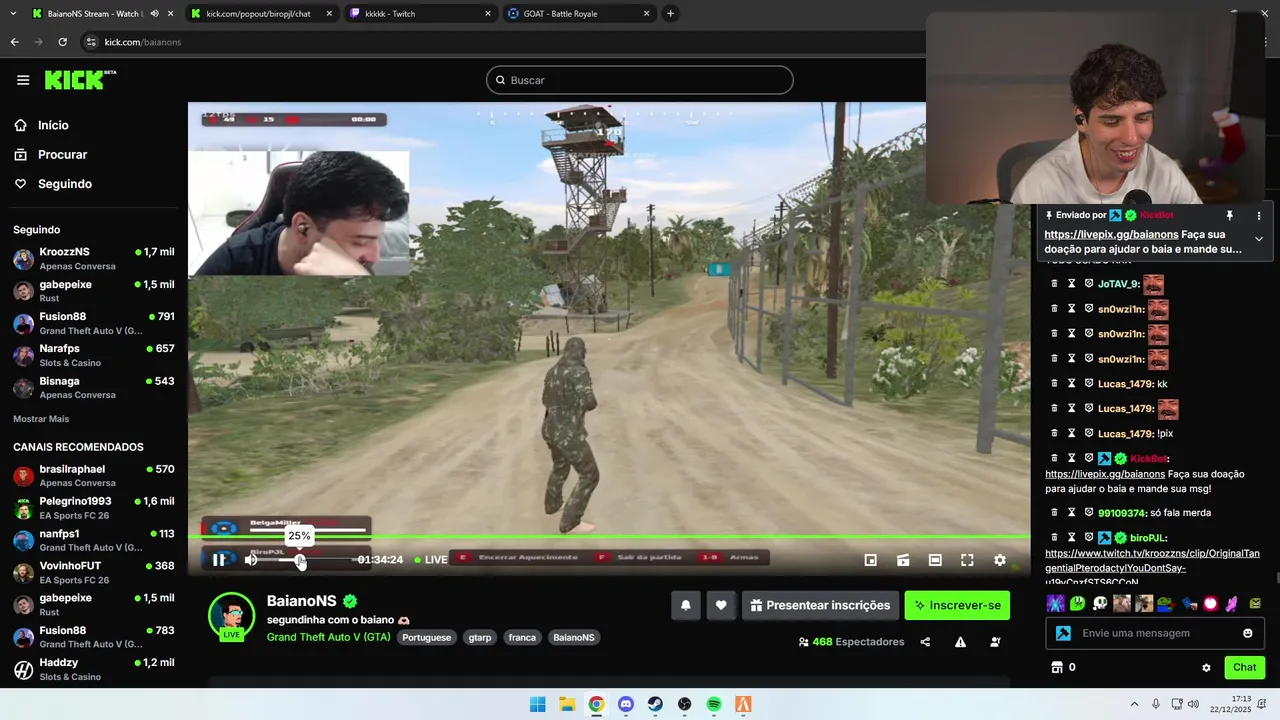Report the stream with the warning triangle icon
This screenshot has height=720, width=1280.
(960, 642)
